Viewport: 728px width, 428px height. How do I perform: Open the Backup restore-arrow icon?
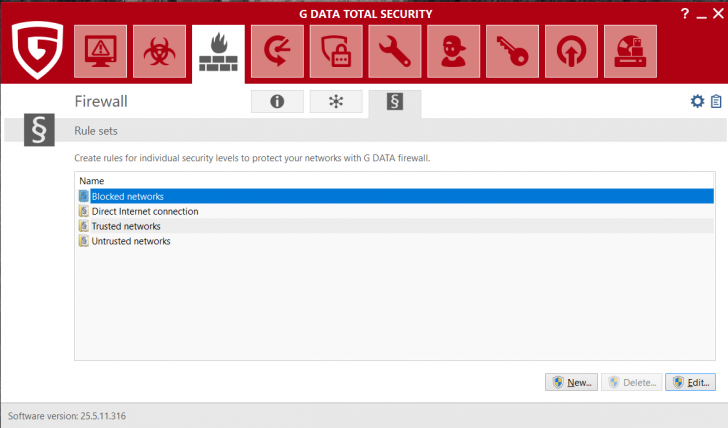[x=277, y=52]
